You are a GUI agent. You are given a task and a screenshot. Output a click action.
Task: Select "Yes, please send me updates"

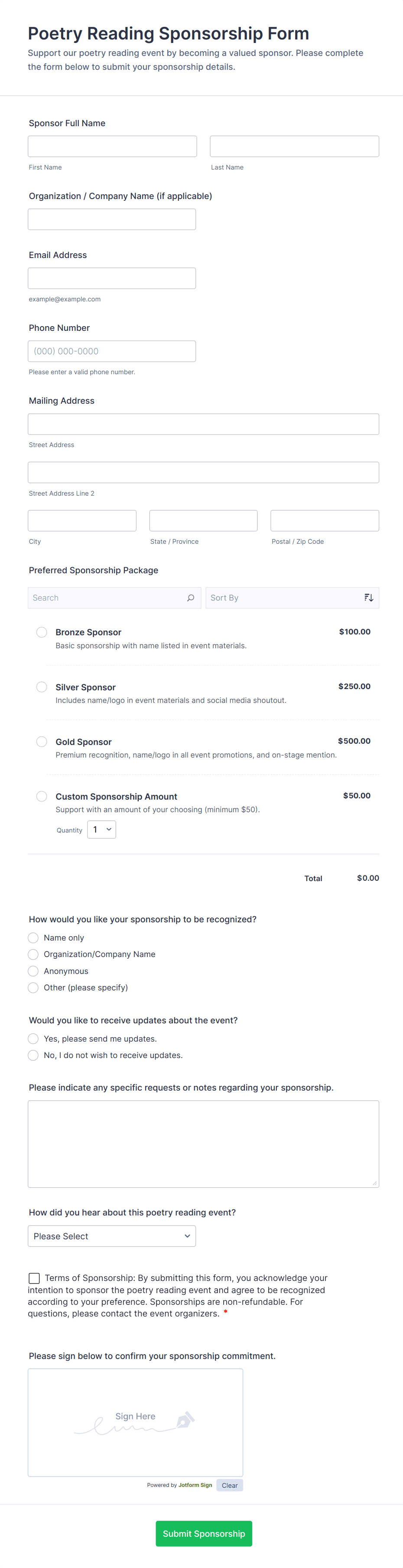point(33,1039)
